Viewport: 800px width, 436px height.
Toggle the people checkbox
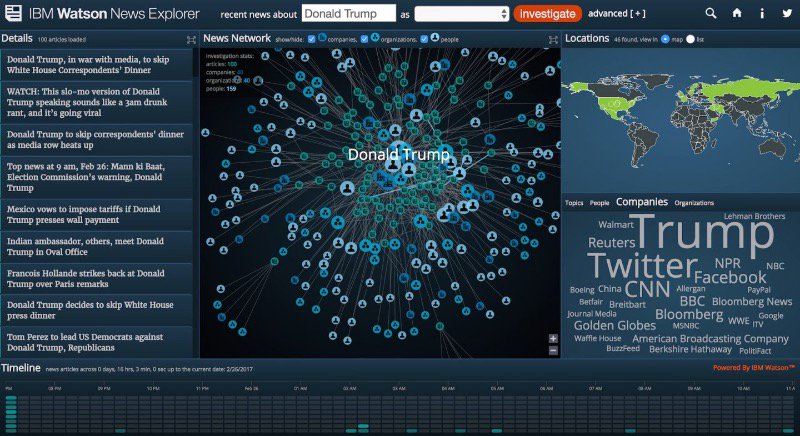[x=424, y=39]
